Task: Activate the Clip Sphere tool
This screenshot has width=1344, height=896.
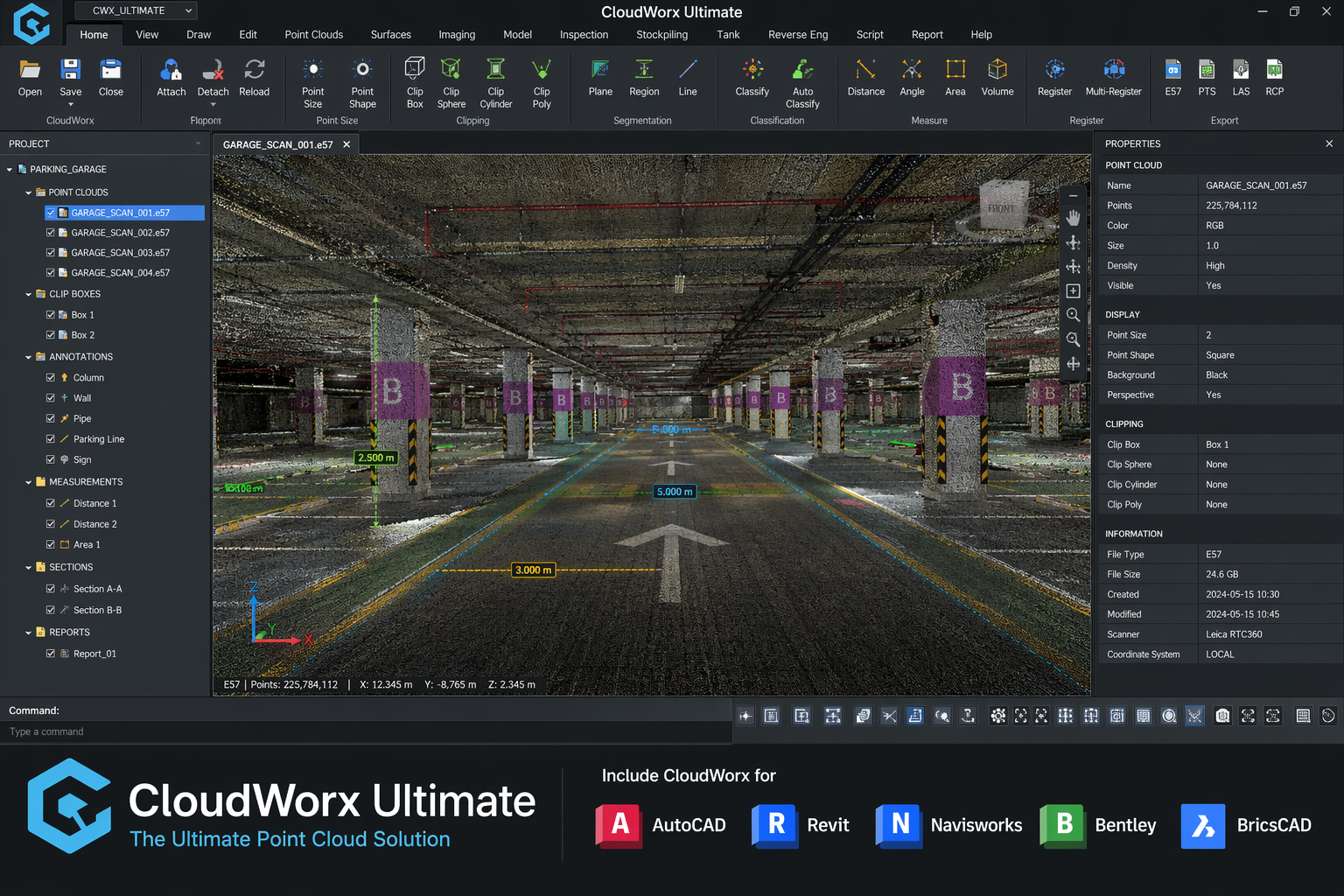Action: (451, 84)
